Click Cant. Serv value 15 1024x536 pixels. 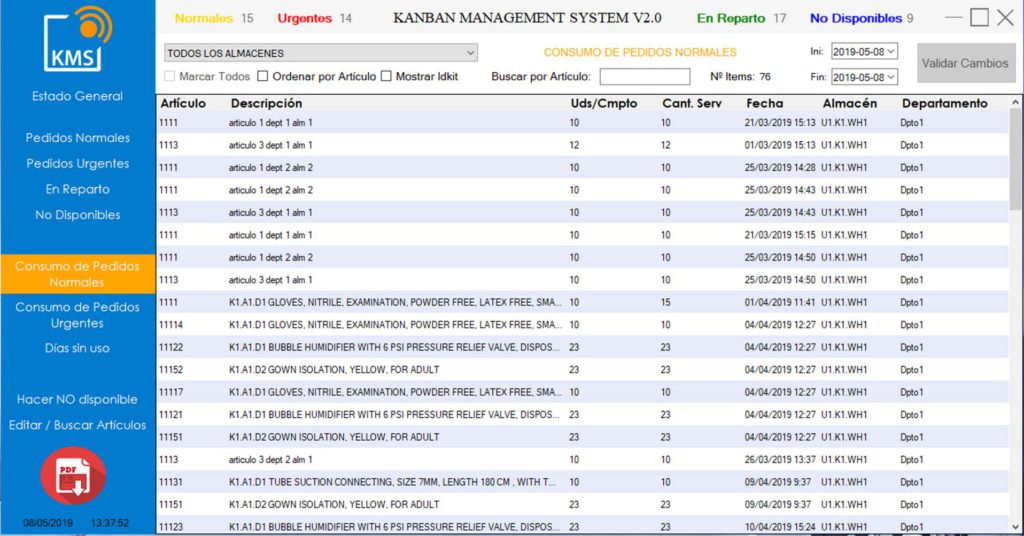[x=665, y=302]
